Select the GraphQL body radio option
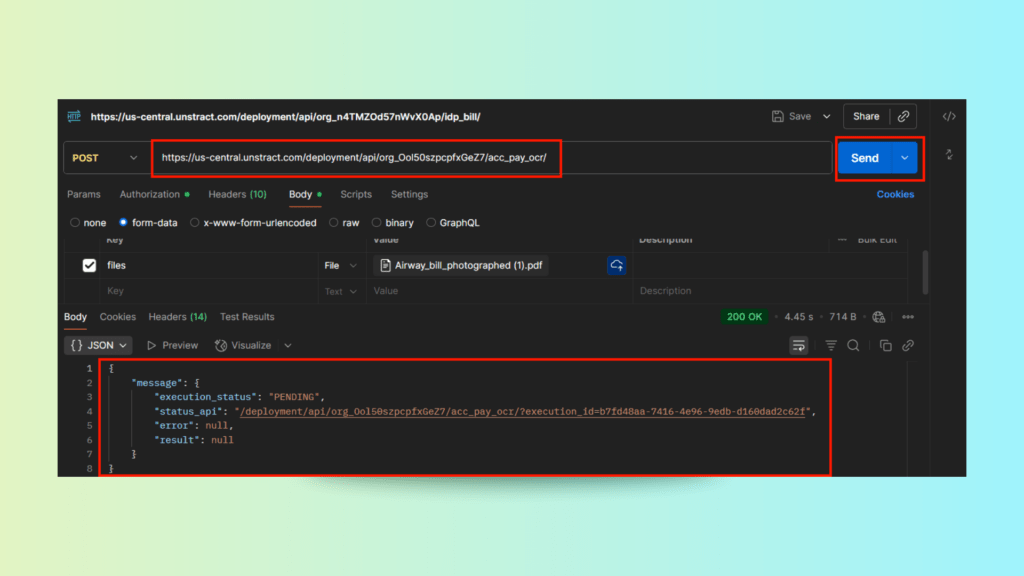Image resolution: width=1024 pixels, height=576 pixels. coord(431,223)
